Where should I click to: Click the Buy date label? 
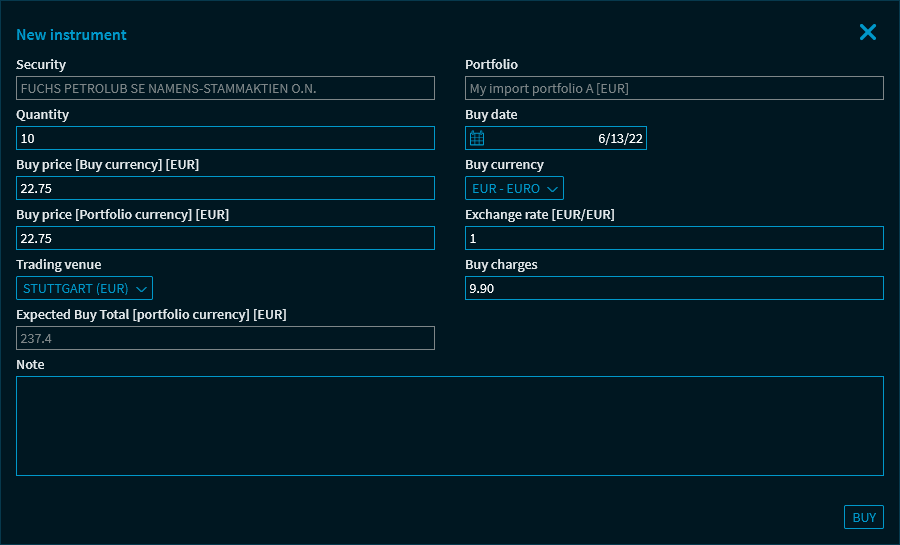click(491, 115)
